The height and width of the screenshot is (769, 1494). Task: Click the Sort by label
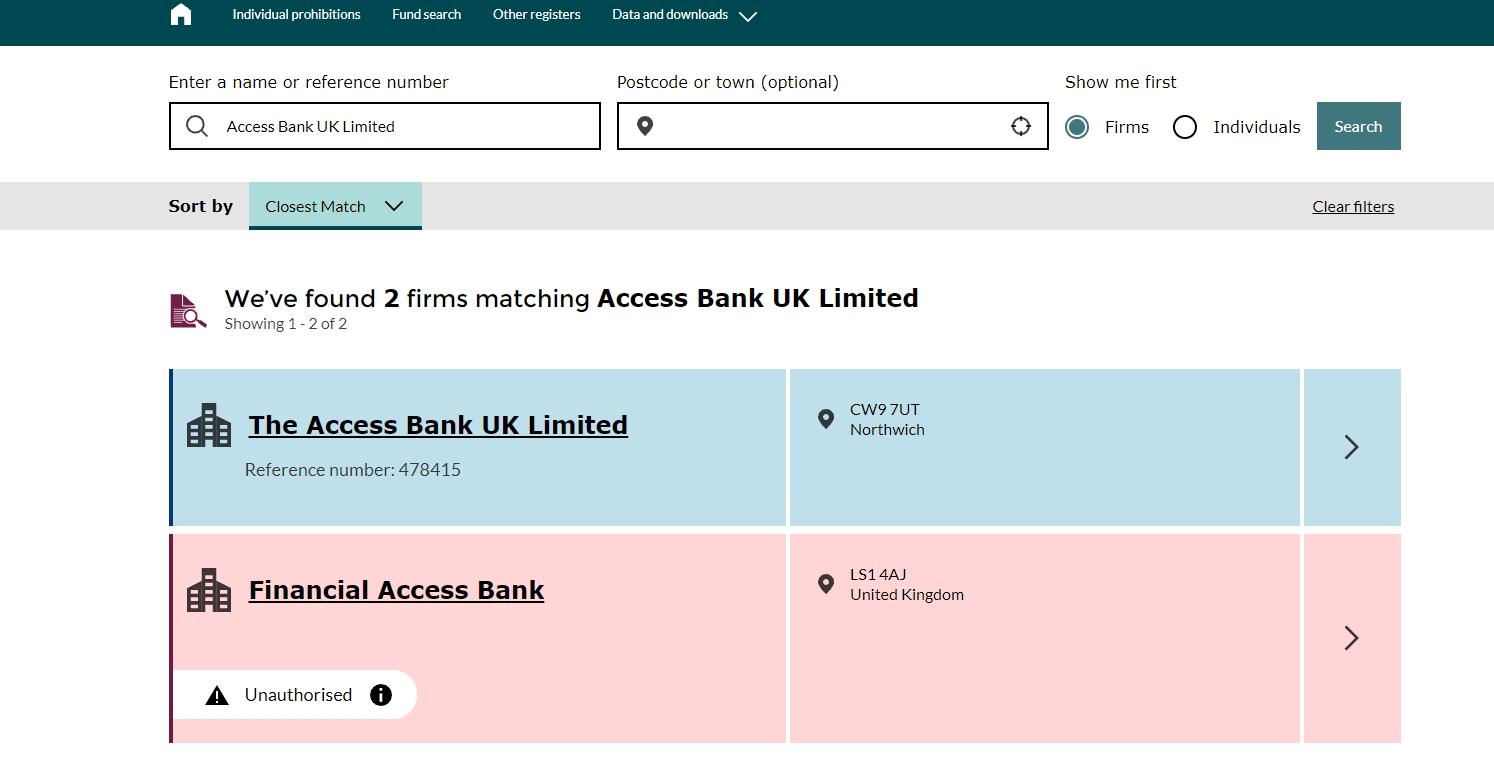coord(201,206)
